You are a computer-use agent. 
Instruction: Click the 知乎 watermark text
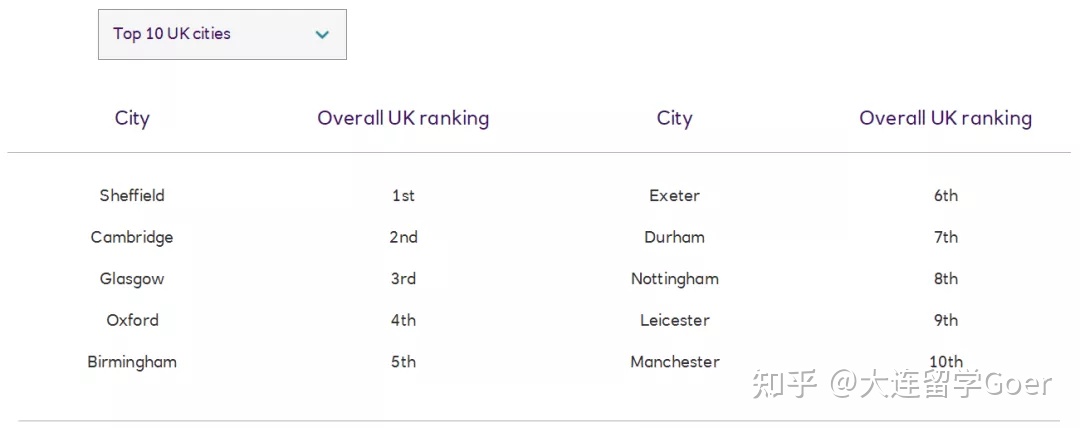(785, 385)
